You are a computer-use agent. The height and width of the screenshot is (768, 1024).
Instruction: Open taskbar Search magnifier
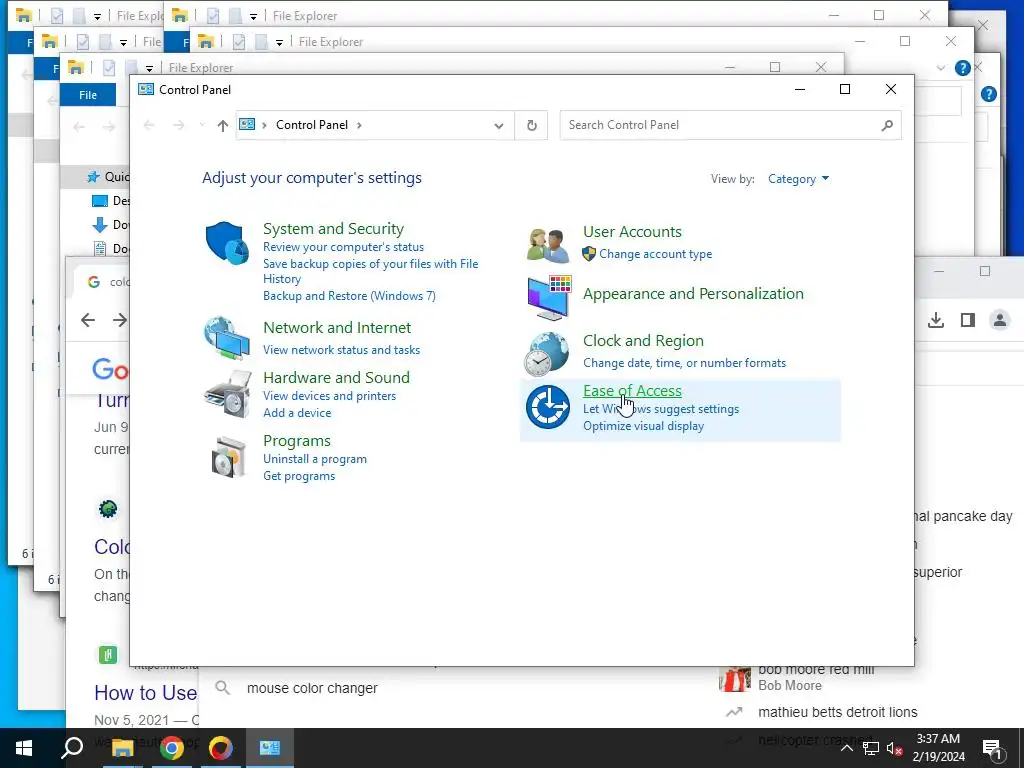[72, 748]
